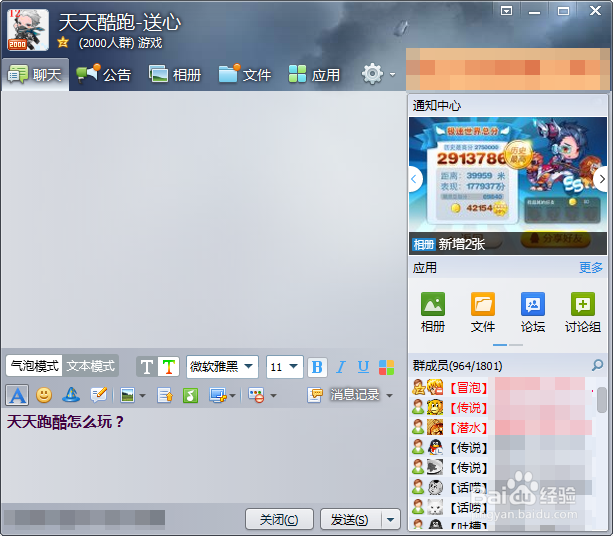Click the screen capture icon

[217, 395]
